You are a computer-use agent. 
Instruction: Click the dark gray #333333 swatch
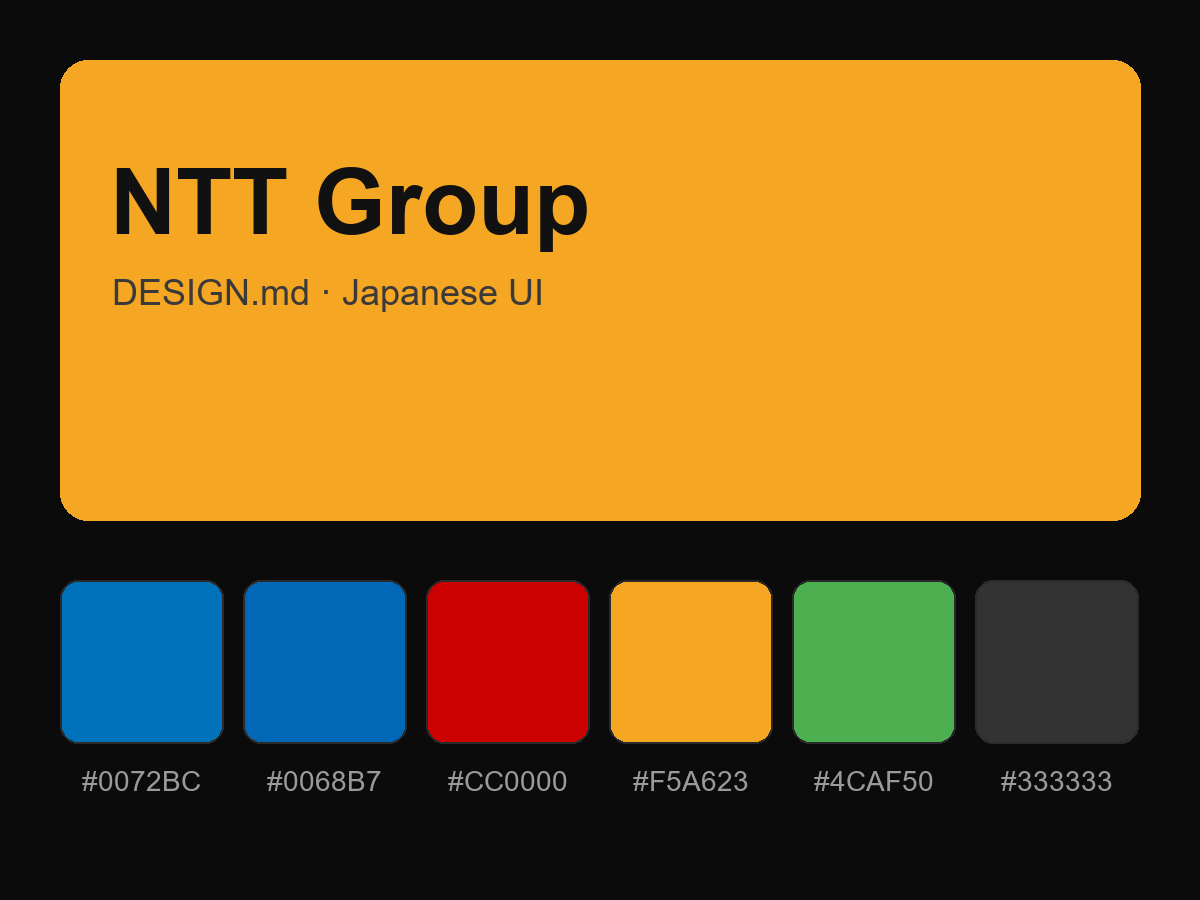(x=1057, y=662)
